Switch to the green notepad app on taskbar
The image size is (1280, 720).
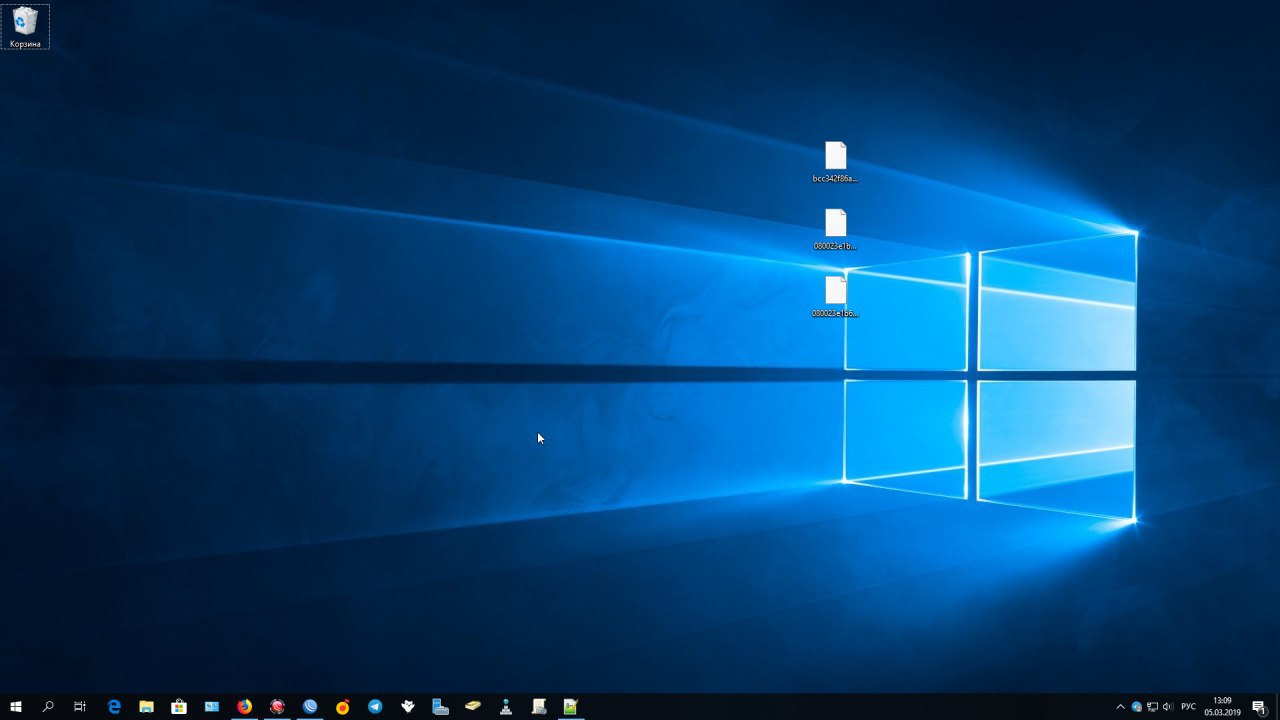coord(571,707)
